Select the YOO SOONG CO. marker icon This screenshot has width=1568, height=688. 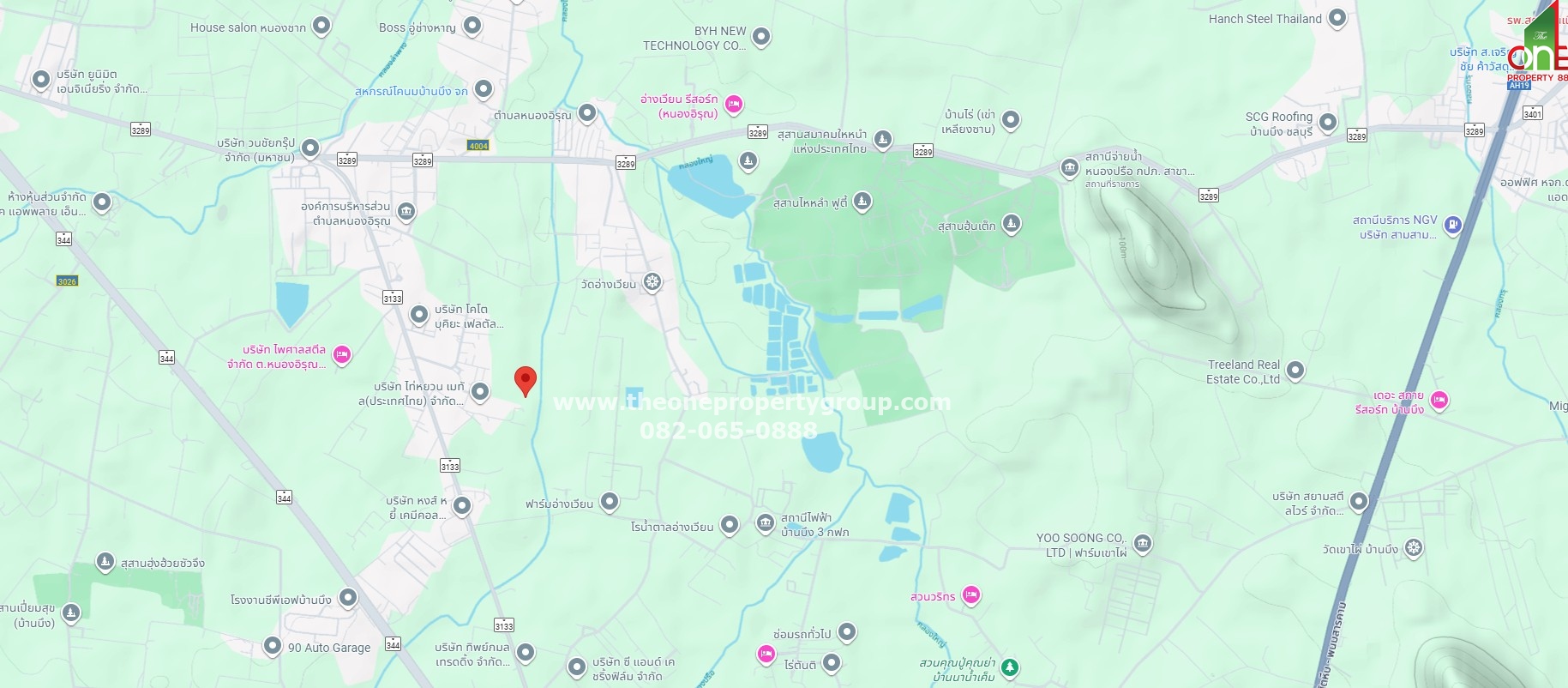coord(1143,543)
